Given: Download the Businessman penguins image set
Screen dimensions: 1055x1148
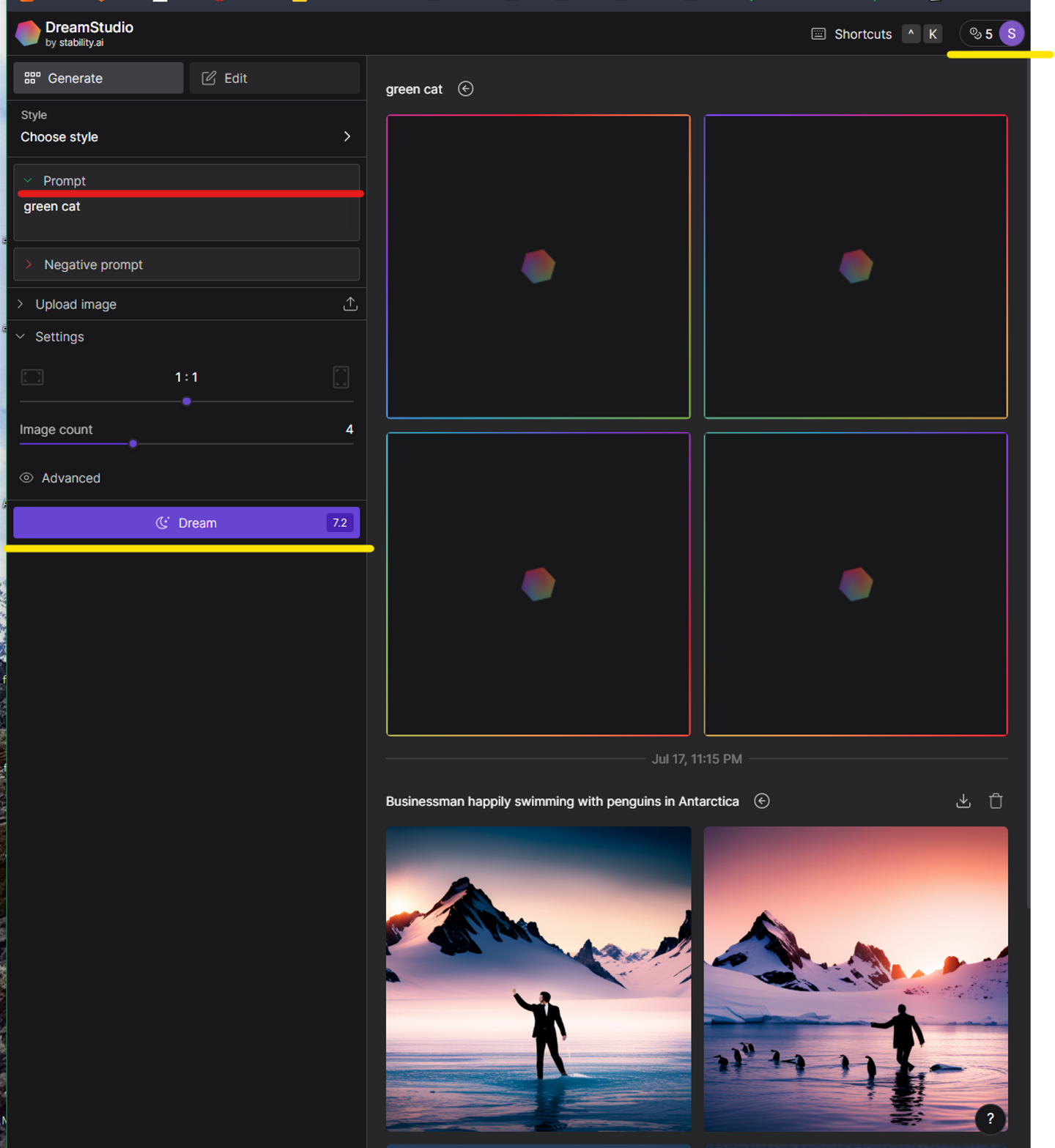Looking at the screenshot, I should [x=963, y=801].
